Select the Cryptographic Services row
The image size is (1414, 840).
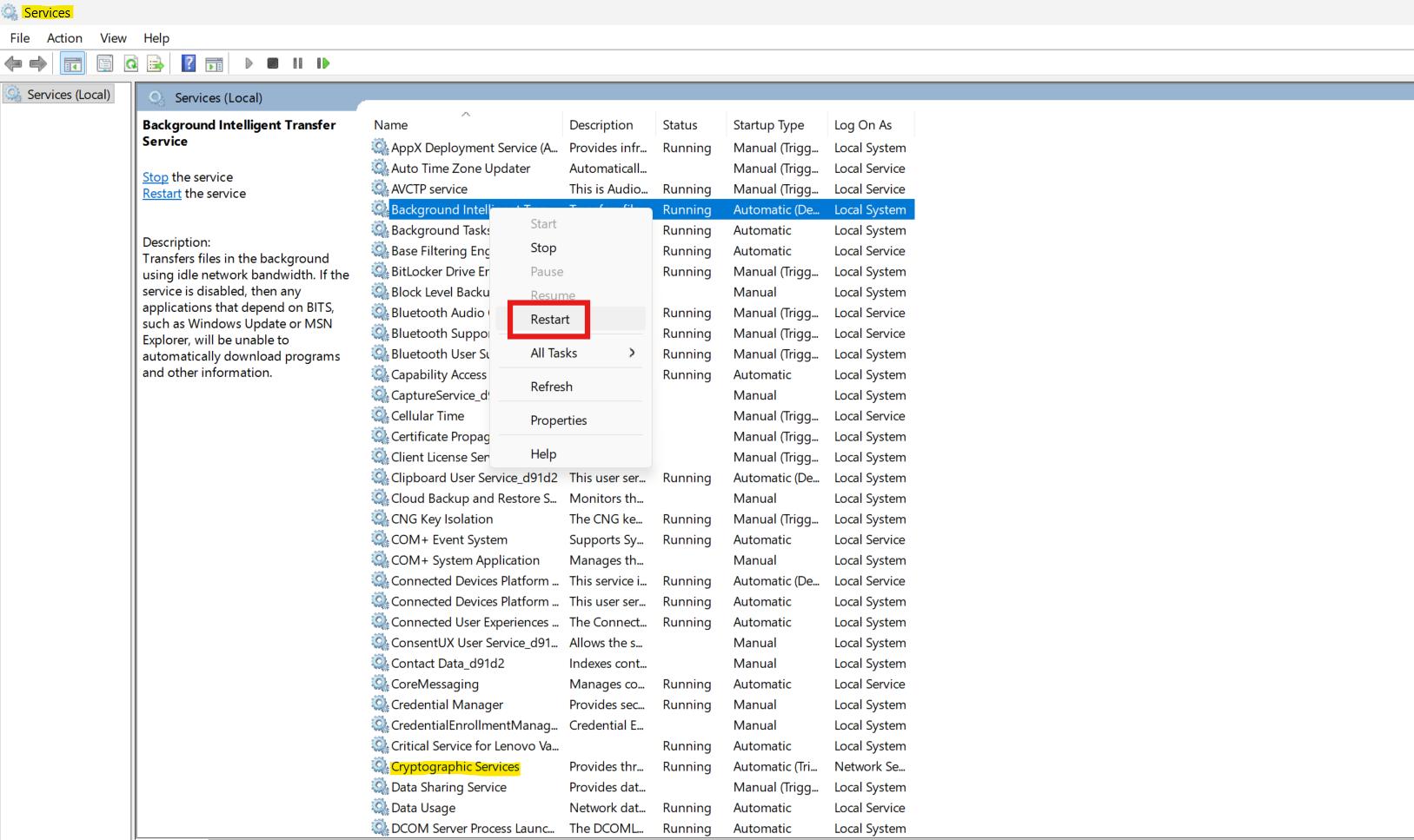point(455,767)
